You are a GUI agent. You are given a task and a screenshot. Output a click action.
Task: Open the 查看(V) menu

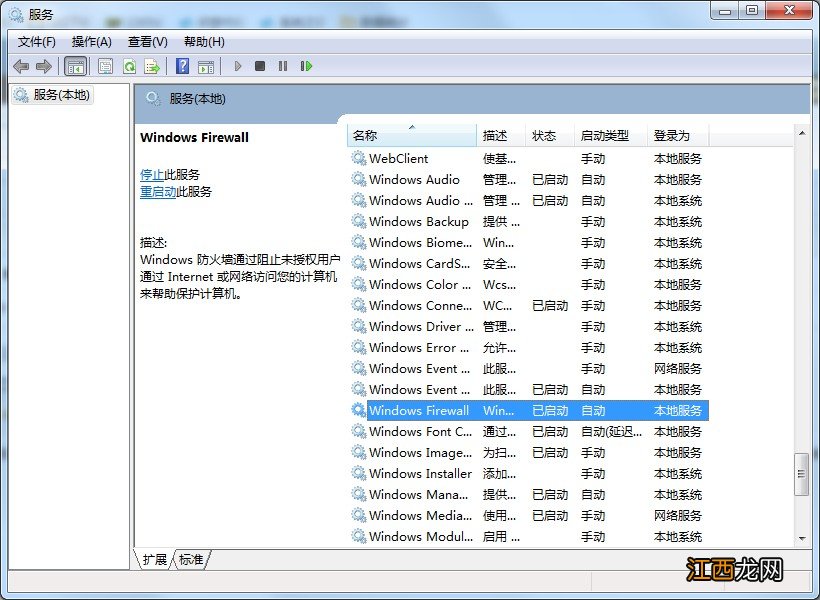click(x=146, y=41)
